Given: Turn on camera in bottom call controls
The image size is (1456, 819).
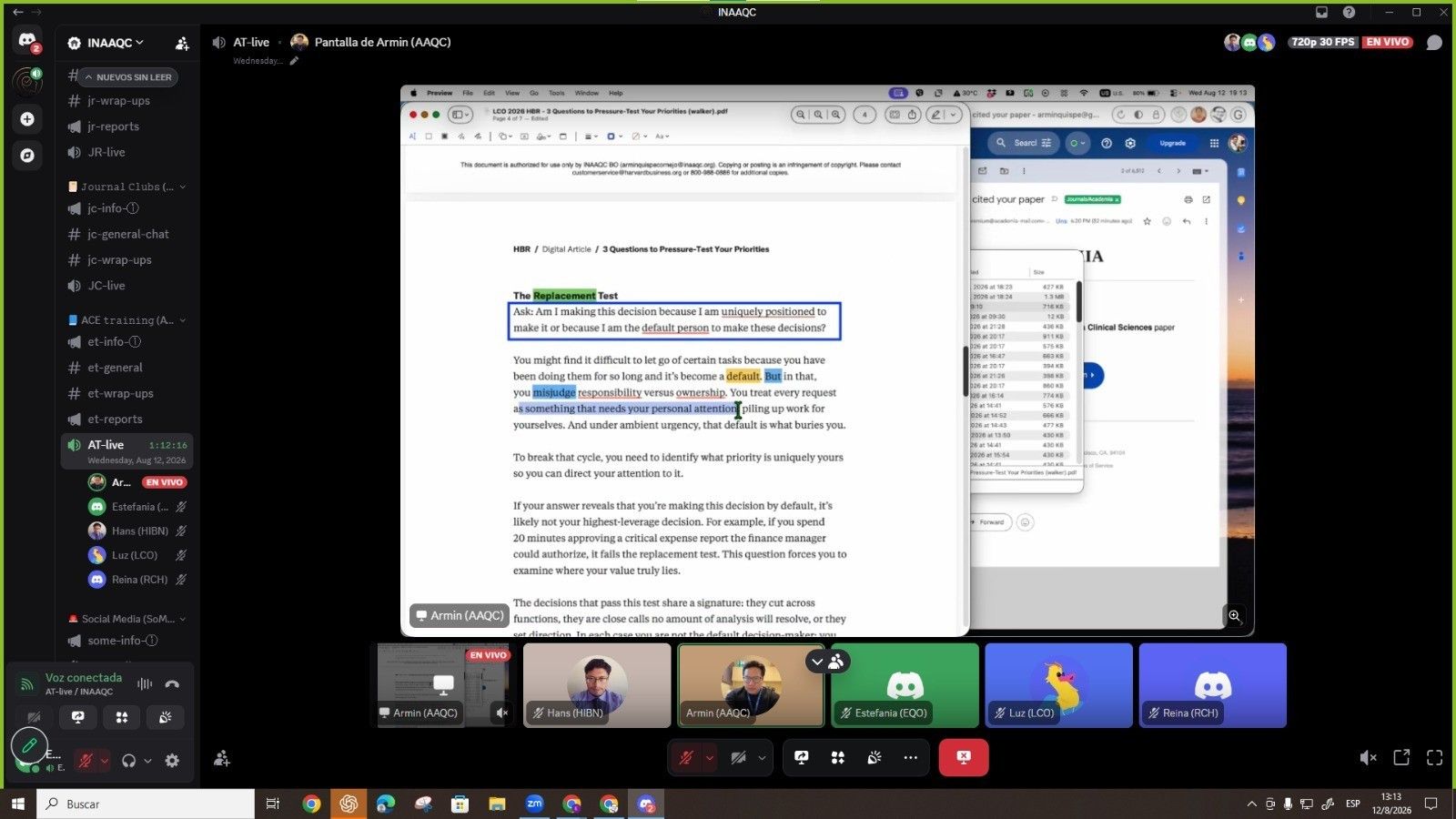Looking at the screenshot, I should (x=739, y=757).
